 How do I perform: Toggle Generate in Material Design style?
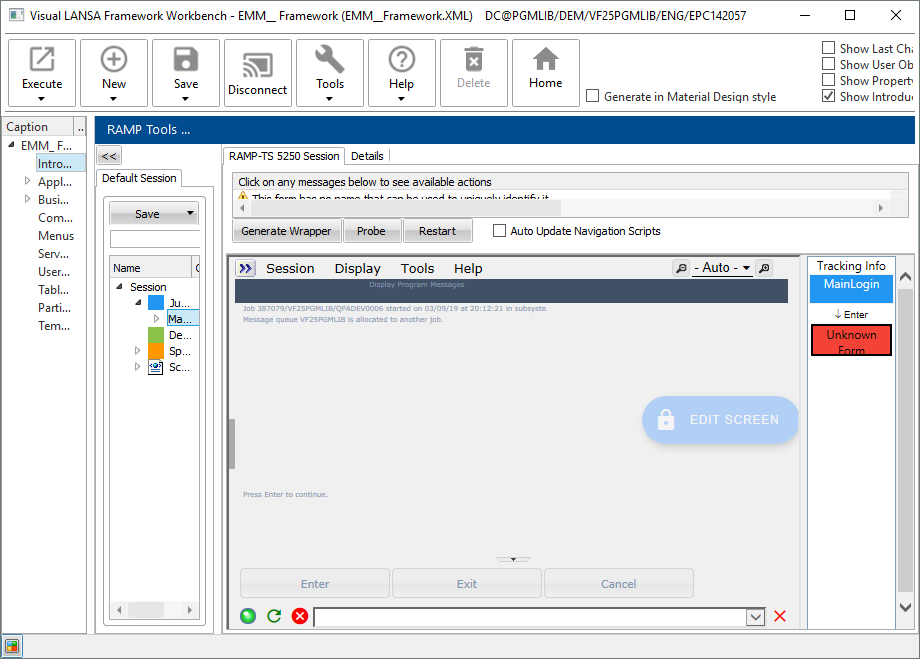coord(593,96)
